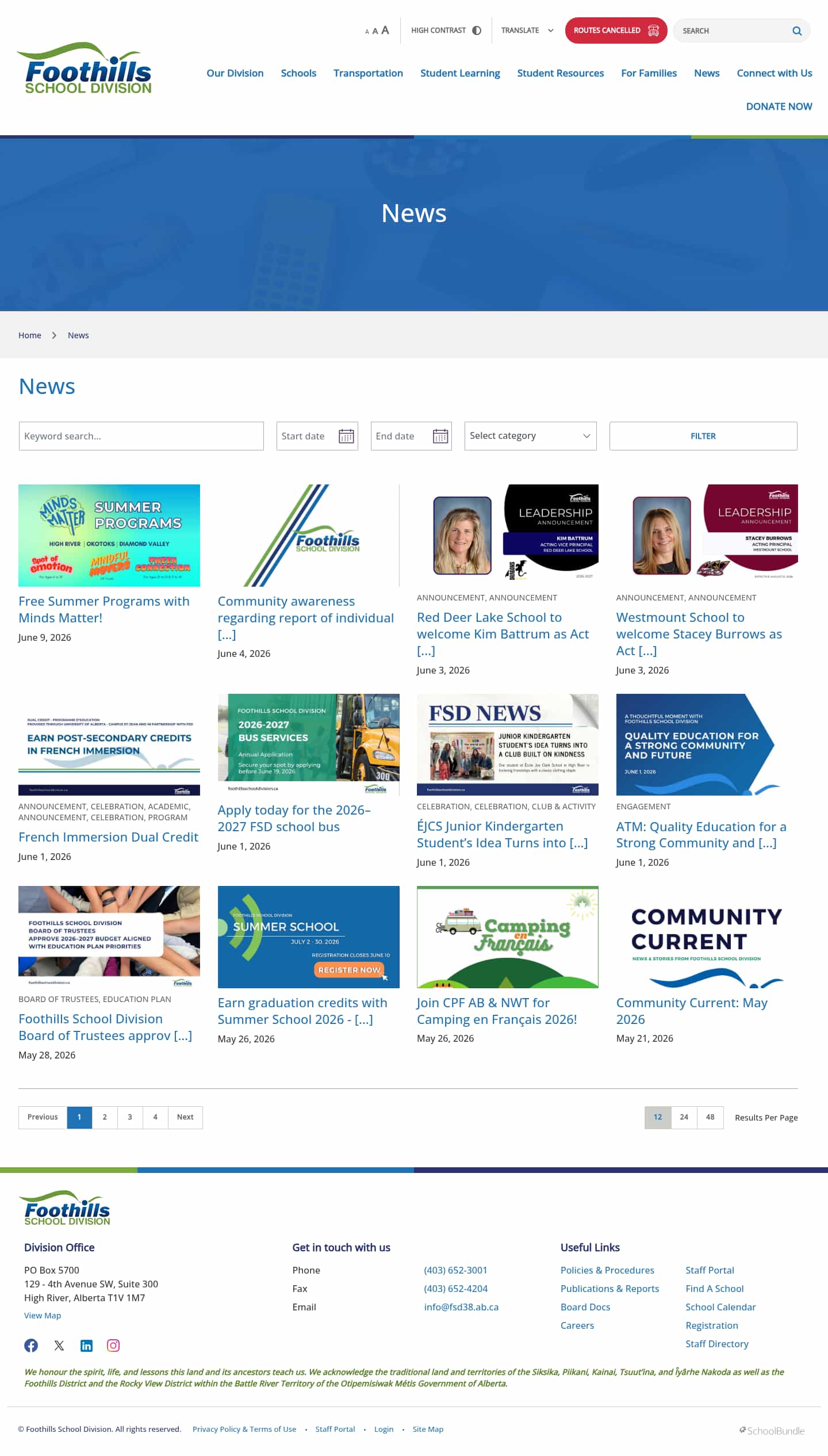Screen dimensions: 828x1456
Task: Click inside the Keyword search field
Action: pyautogui.click(x=141, y=436)
